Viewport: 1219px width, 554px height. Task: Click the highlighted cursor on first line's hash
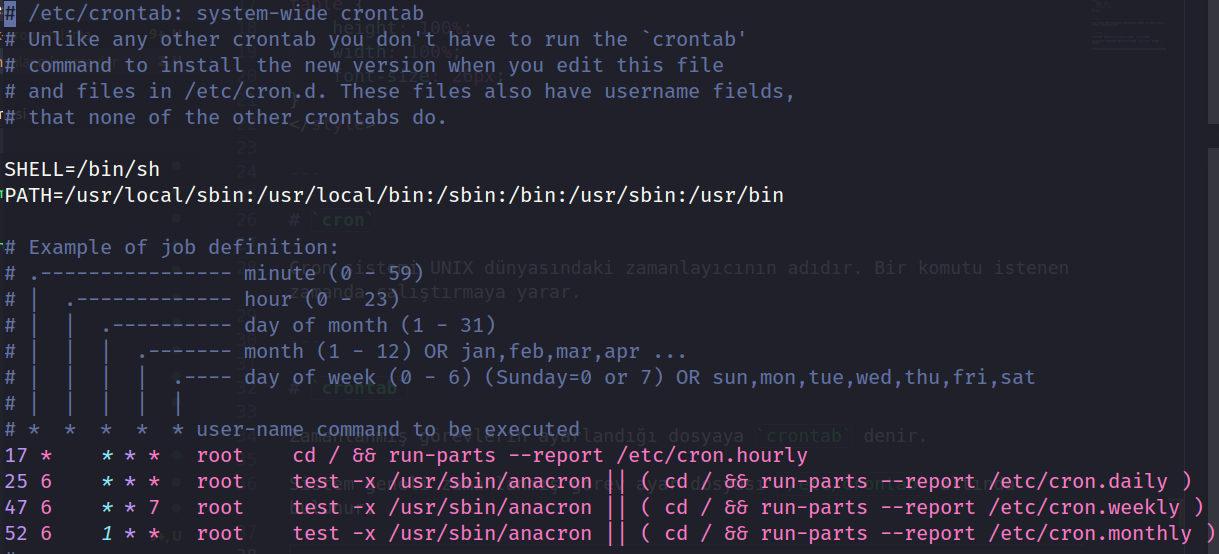9,13
